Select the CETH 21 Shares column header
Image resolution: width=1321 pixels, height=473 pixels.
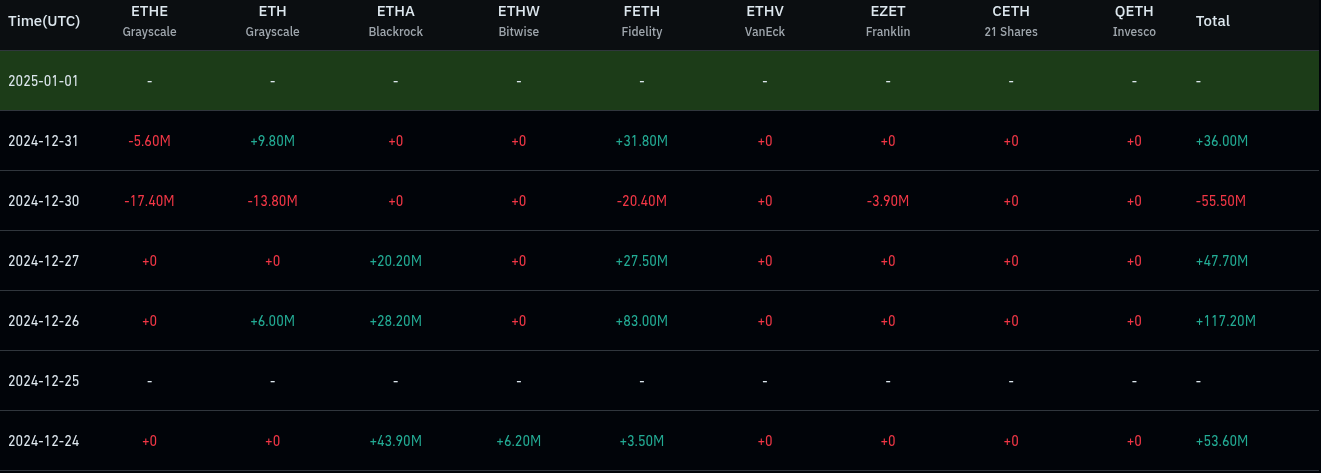pyautogui.click(x=1010, y=21)
